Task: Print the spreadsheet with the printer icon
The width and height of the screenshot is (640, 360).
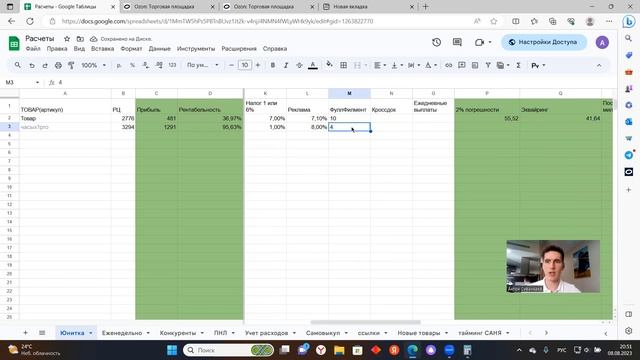Action: (58, 65)
